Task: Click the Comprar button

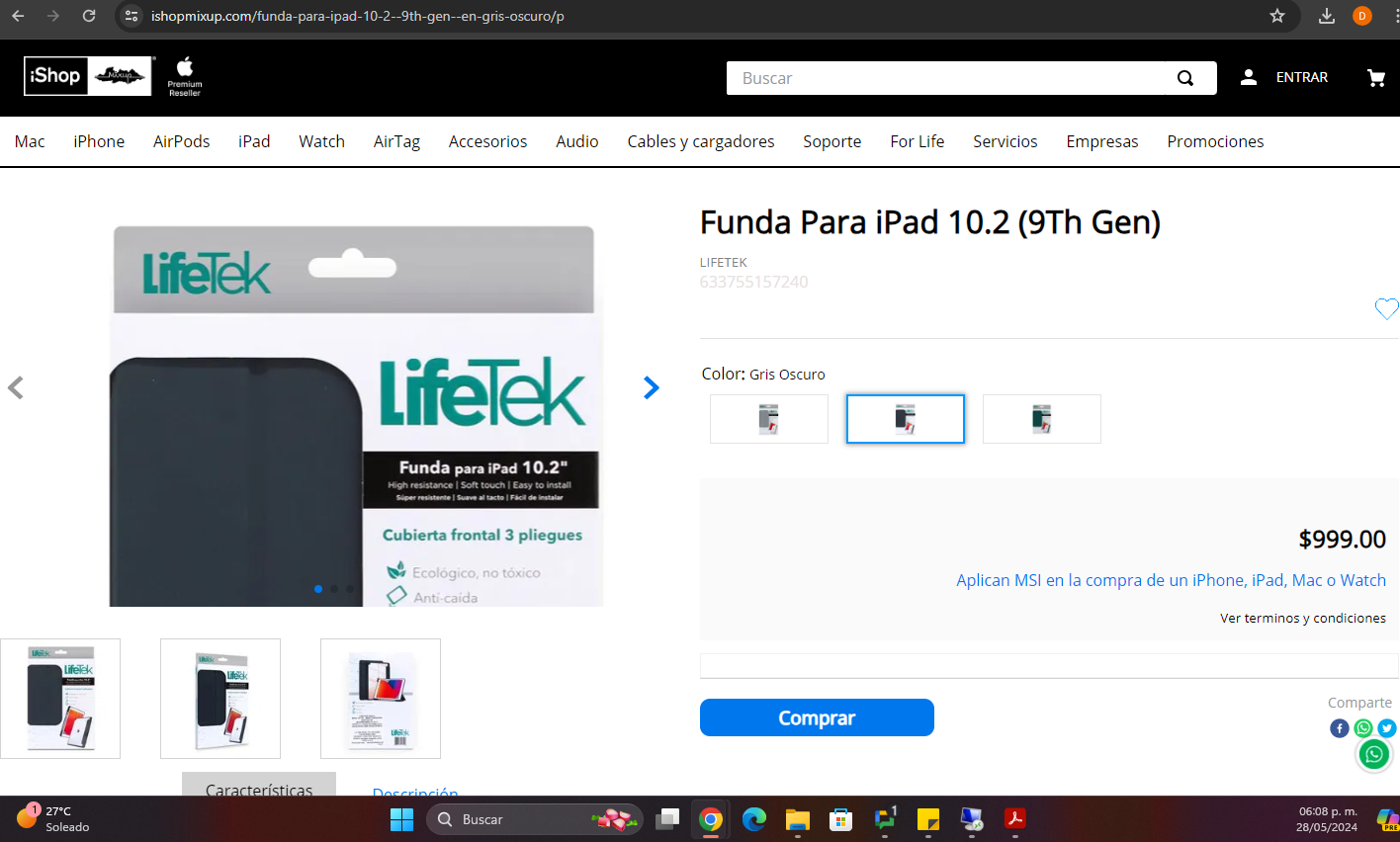Action: 817,717
